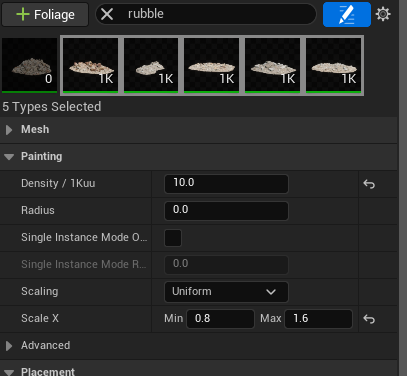Screen dimensions: 407x376
Task: Click the 'Scale X' property label
Action: point(40,318)
